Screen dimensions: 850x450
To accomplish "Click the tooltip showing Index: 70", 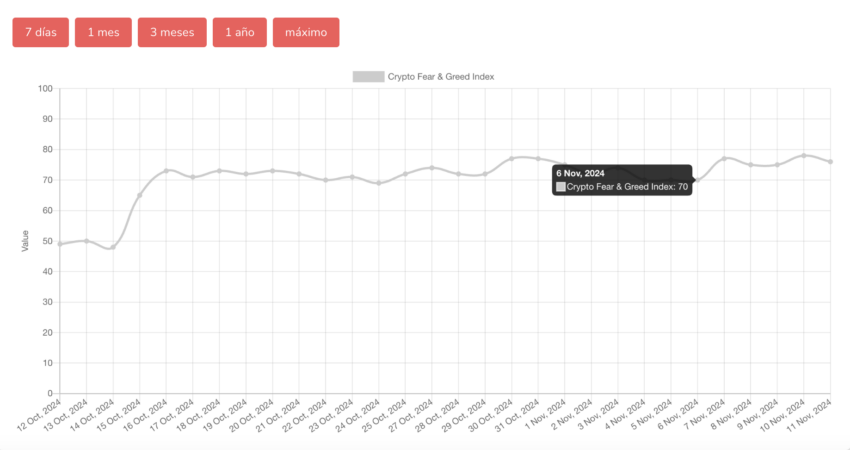I will tap(622, 180).
